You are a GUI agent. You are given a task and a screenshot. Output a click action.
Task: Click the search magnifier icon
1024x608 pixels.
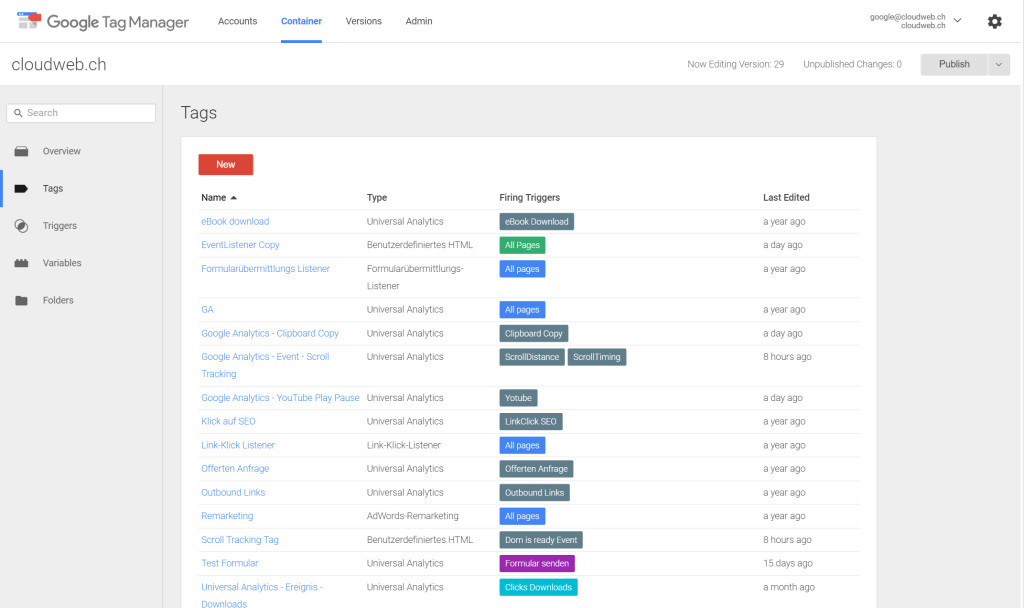18,113
